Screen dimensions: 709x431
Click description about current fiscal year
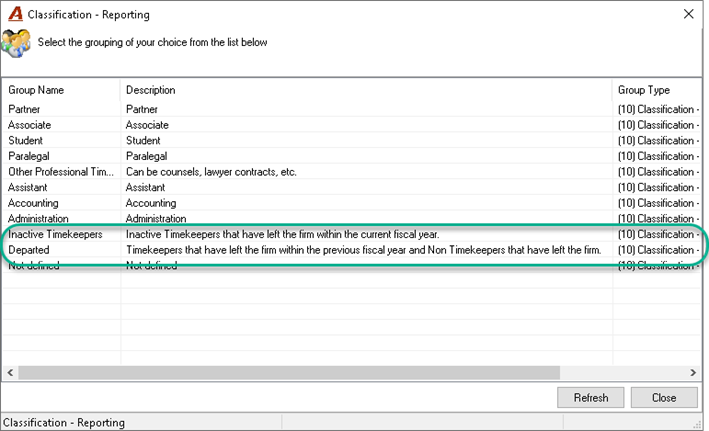coord(283,234)
